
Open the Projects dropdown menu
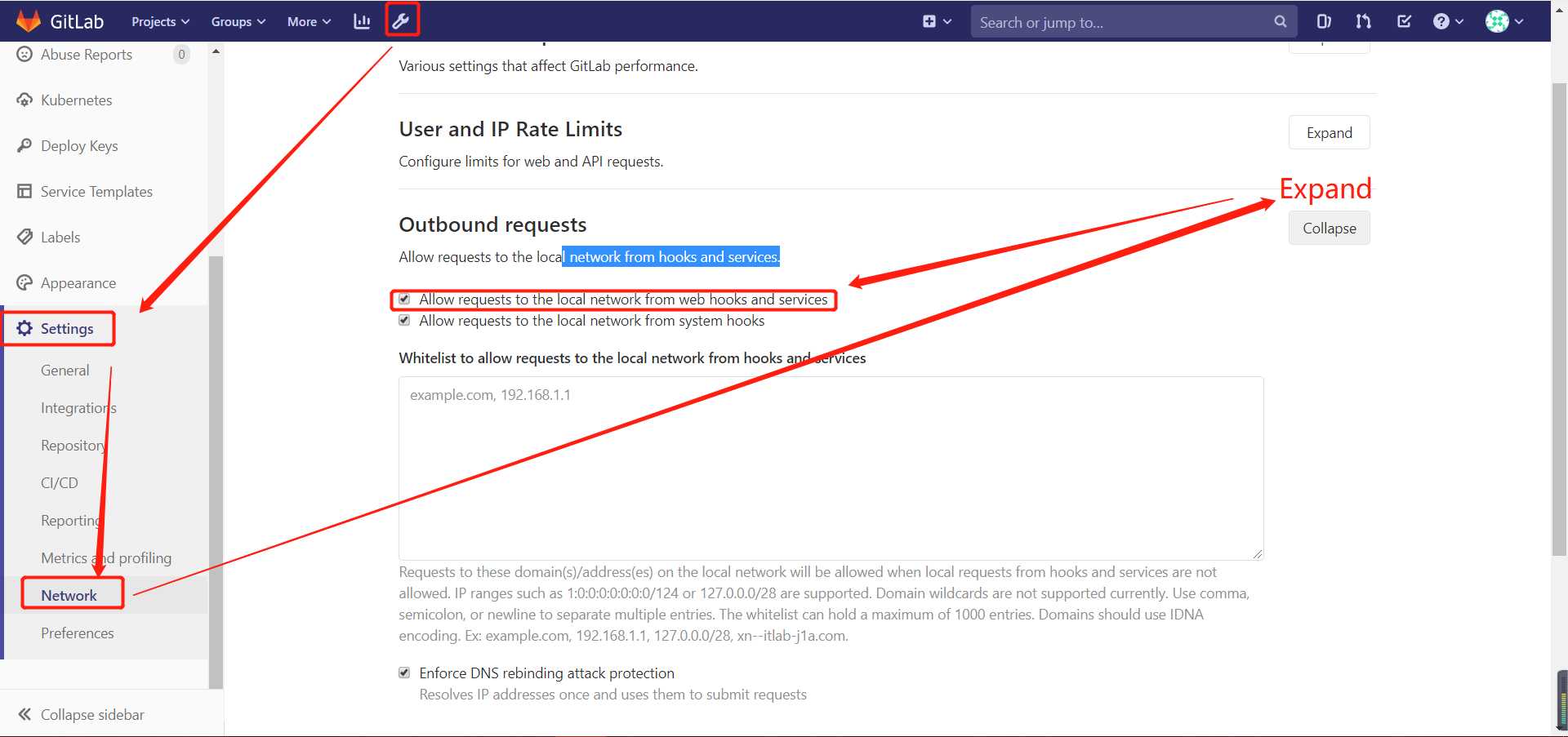pyautogui.click(x=160, y=22)
